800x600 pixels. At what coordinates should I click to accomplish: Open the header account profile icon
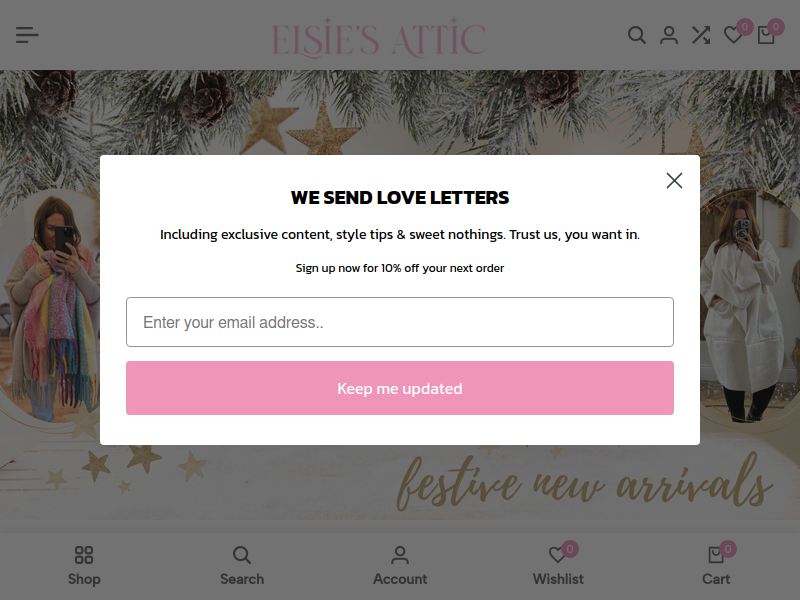coord(669,35)
